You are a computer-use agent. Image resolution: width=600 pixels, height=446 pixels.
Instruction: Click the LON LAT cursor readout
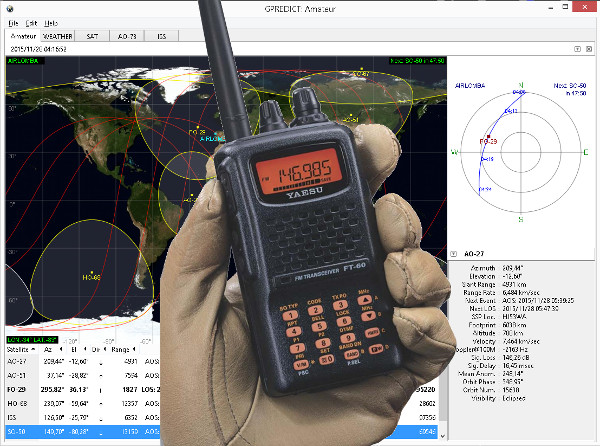pos(32,340)
